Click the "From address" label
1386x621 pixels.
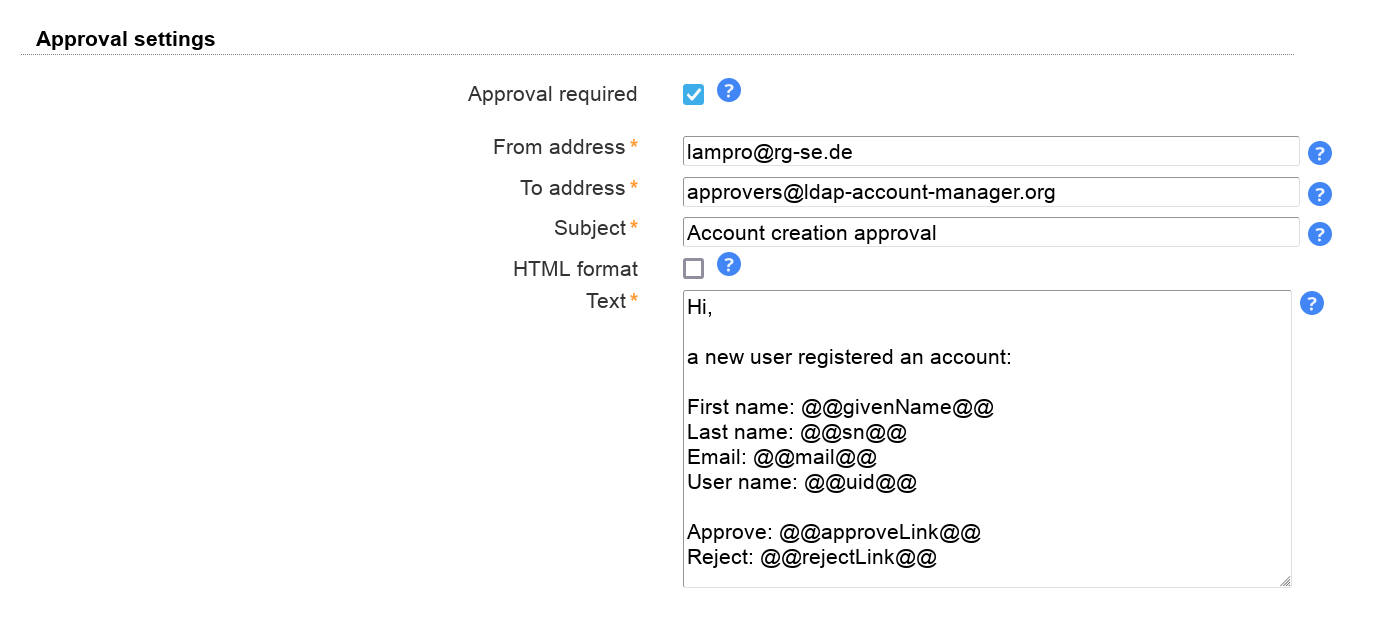coord(559,147)
